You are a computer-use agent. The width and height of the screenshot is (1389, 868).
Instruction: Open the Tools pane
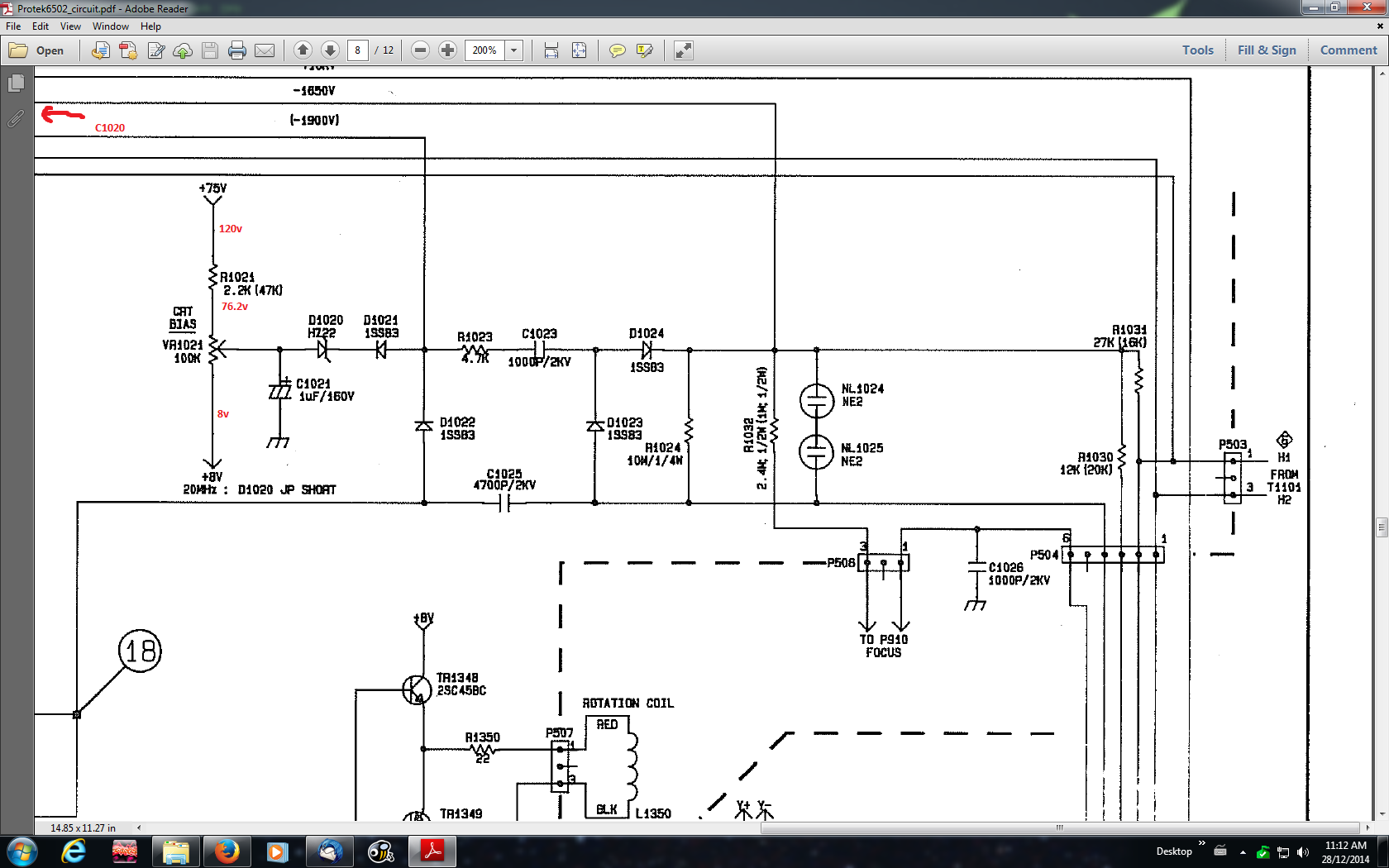pos(1197,50)
